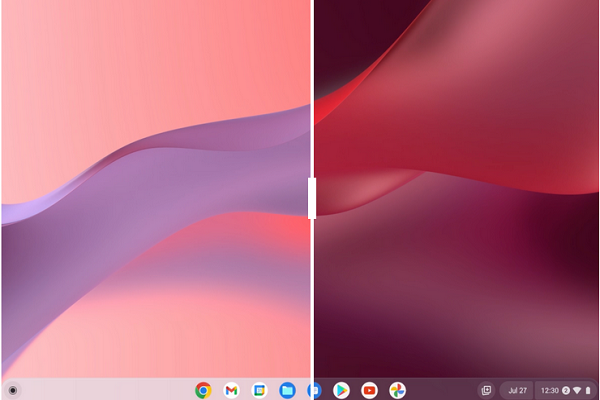
Task: Open Google Chrome from the shelf
Action: tap(203, 390)
